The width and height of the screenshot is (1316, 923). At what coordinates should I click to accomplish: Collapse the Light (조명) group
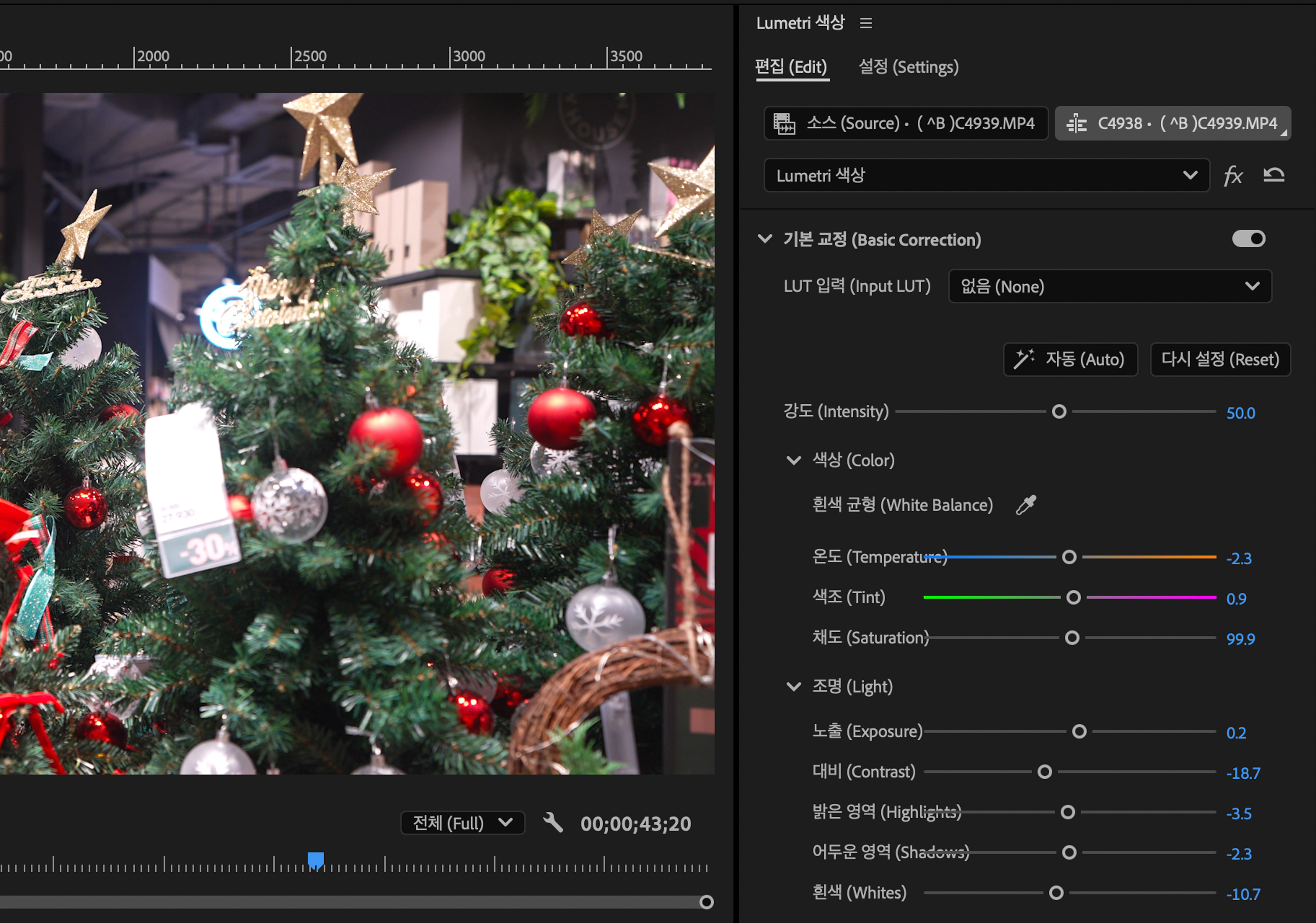point(794,686)
